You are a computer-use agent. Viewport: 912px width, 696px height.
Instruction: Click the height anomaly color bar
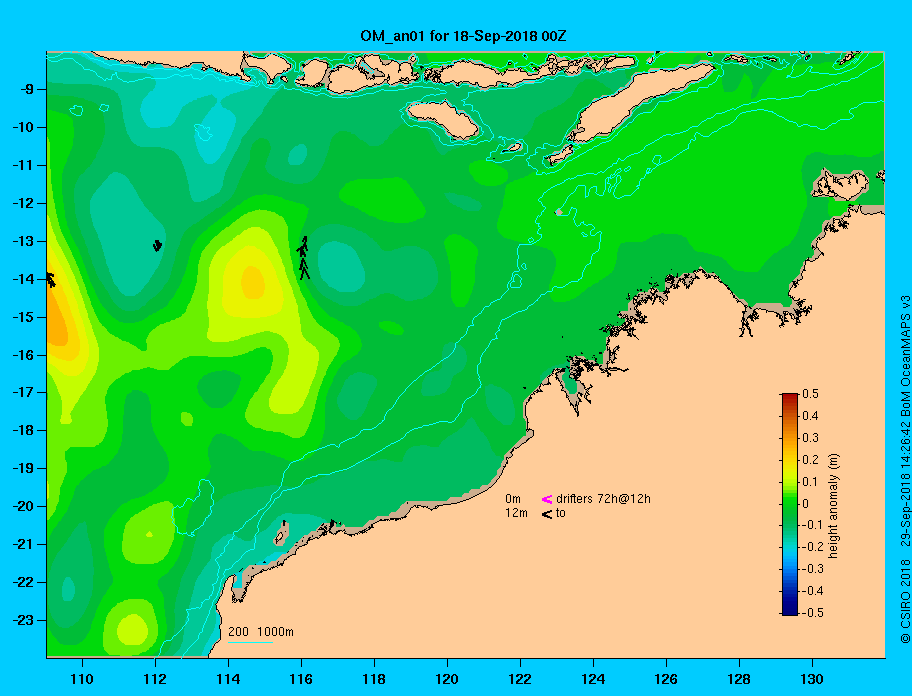[790, 504]
